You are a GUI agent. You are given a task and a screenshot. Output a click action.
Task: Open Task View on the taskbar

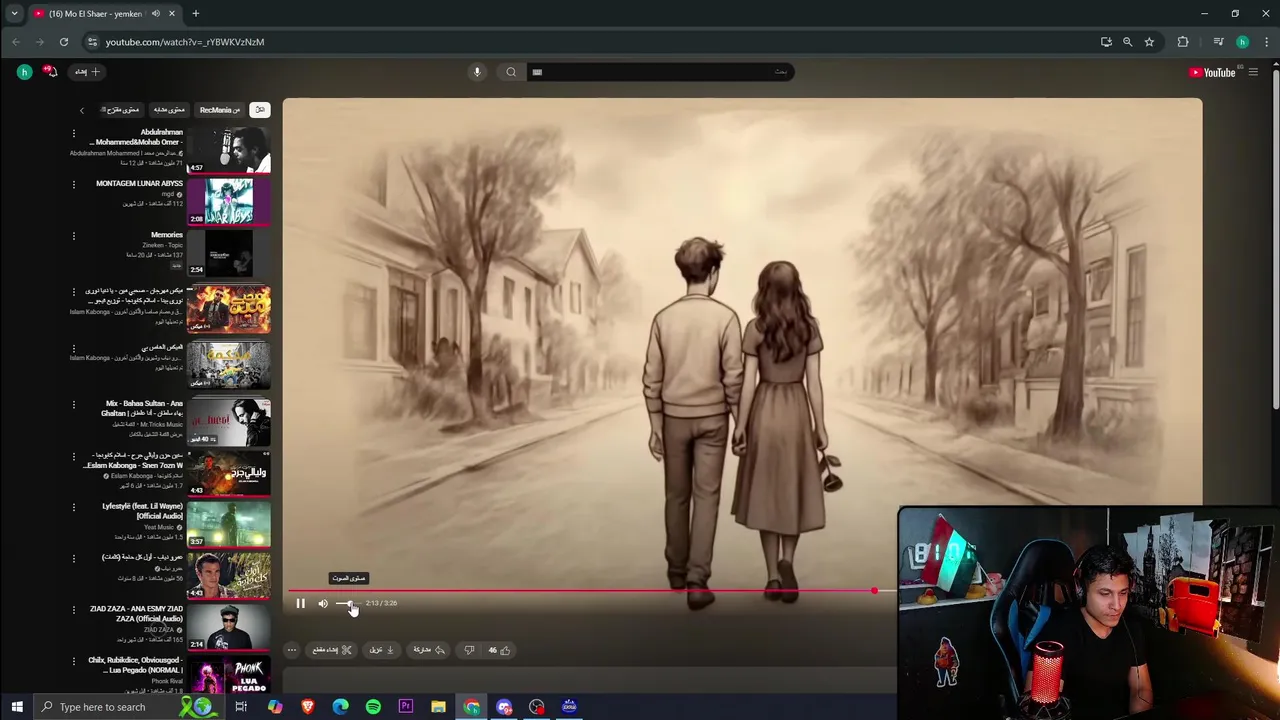(x=241, y=707)
